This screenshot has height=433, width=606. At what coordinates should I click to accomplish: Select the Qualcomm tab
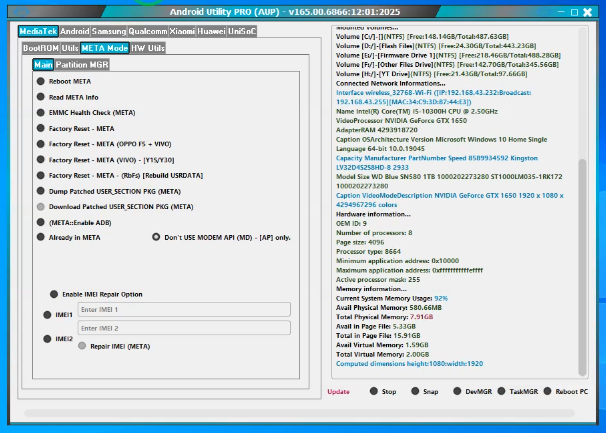[x=148, y=31]
